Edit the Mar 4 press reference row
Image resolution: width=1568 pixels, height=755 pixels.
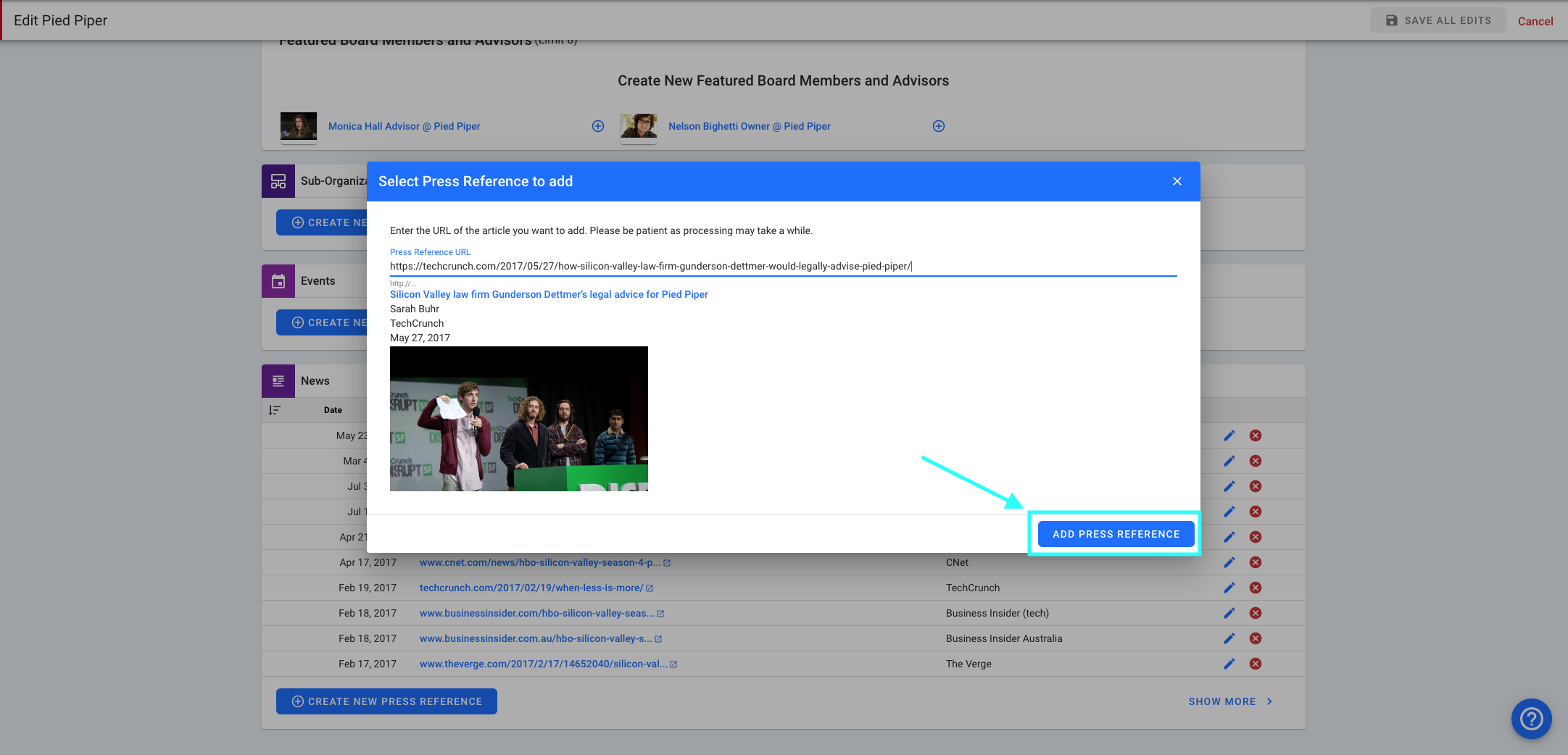[1229, 461]
